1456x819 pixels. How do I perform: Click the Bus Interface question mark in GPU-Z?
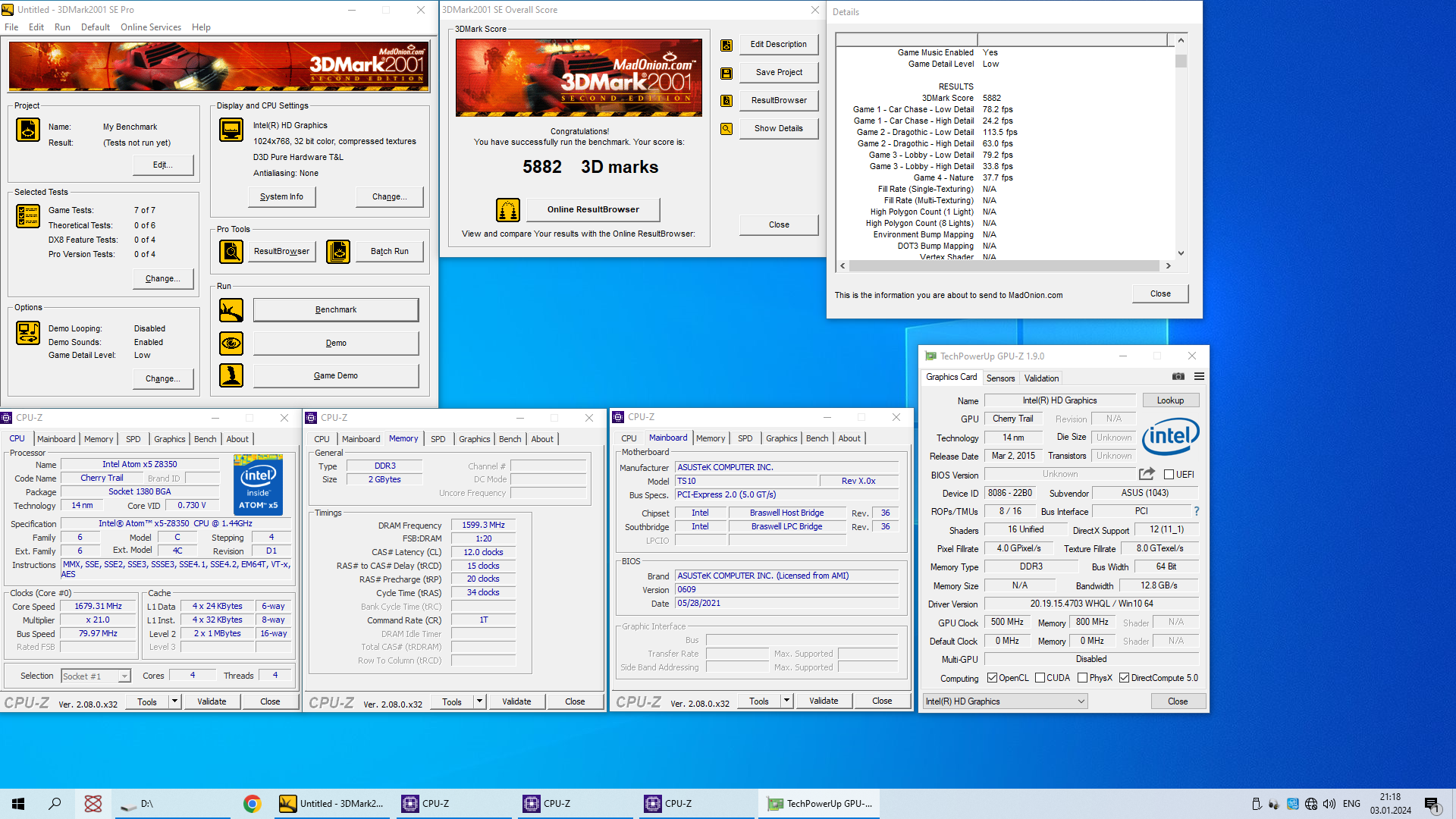coord(1197,511)
